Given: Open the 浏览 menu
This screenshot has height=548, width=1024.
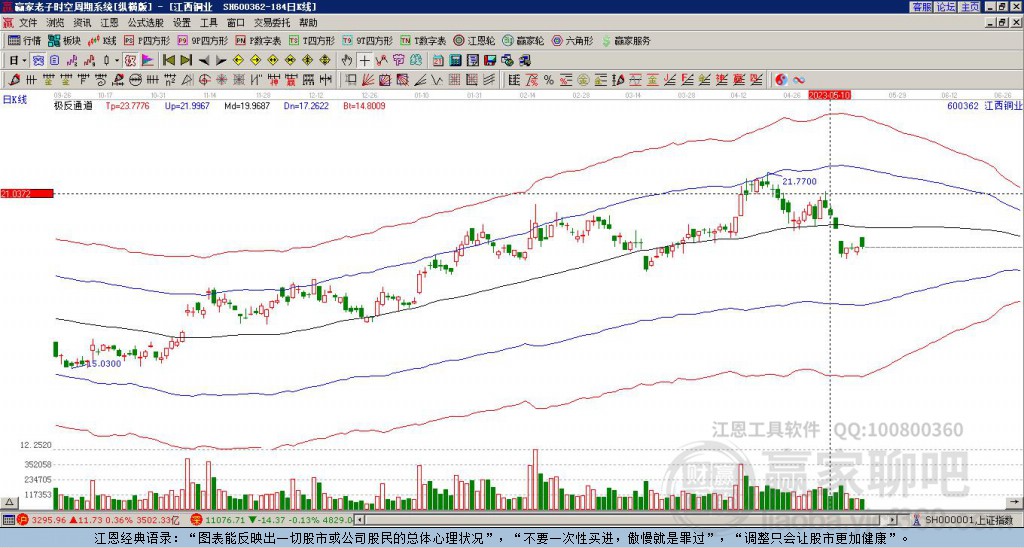Looking at the screenshot, I should (56, 23).
